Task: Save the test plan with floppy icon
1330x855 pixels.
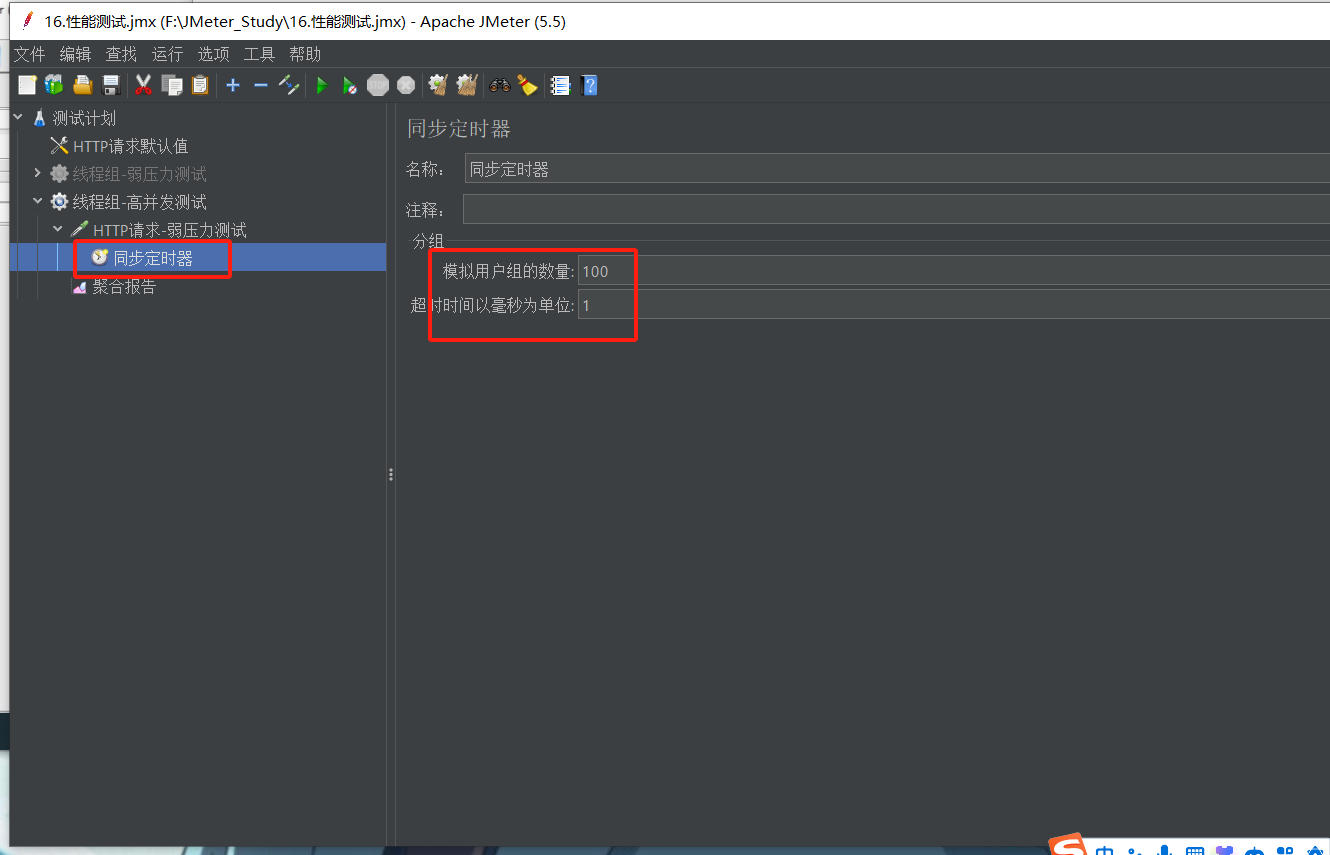Action: pos(111,86)
